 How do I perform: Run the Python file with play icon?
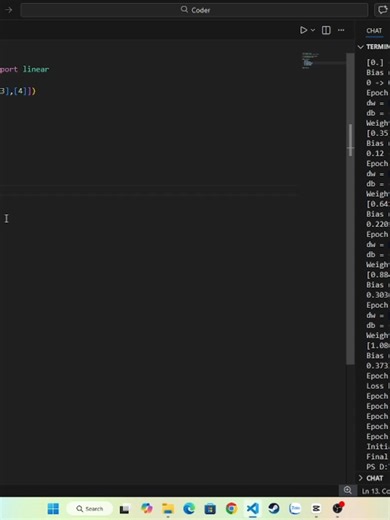303,30
